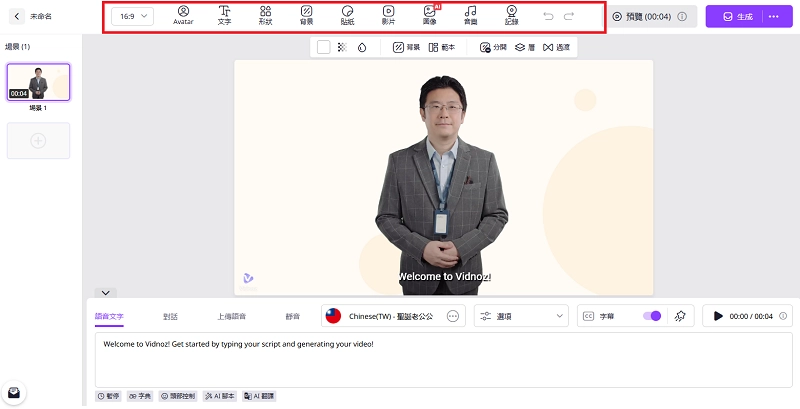Open the three-dot menu beside 生成
800x409 pixels.
point(773,16)
